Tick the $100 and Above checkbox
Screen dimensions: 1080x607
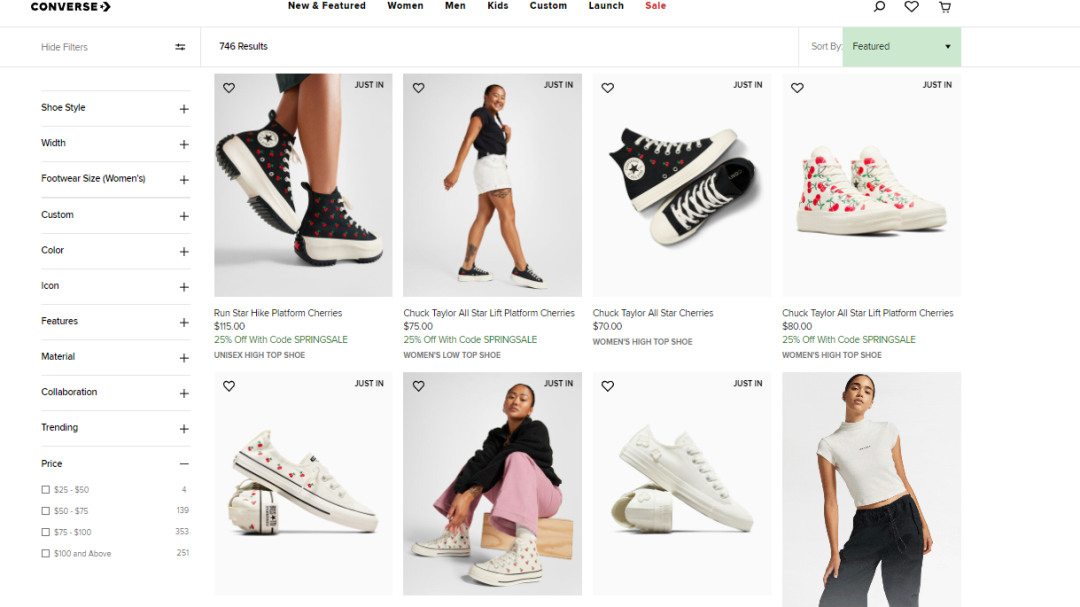(x=46, y=553)
